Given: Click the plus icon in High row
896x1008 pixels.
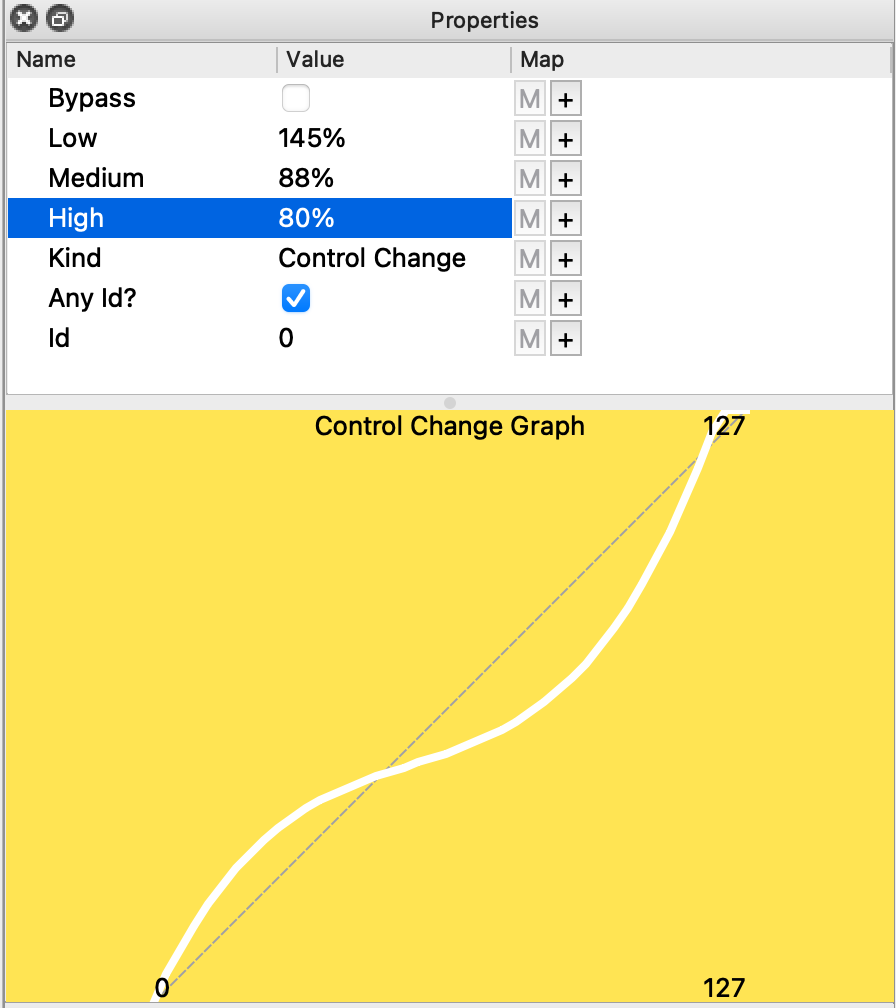Looking at the screenshot, I should coord(566,219).
